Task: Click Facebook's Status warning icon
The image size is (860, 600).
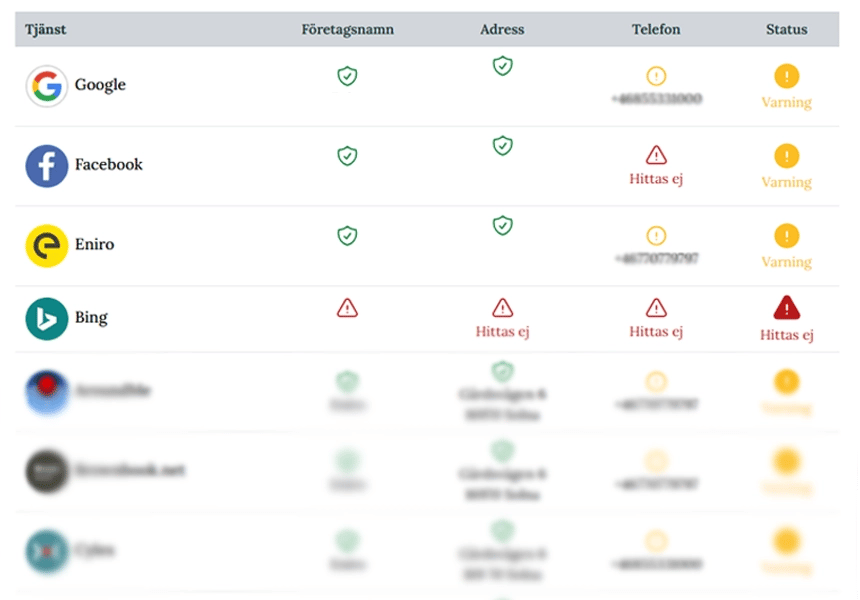Action: 787,156
